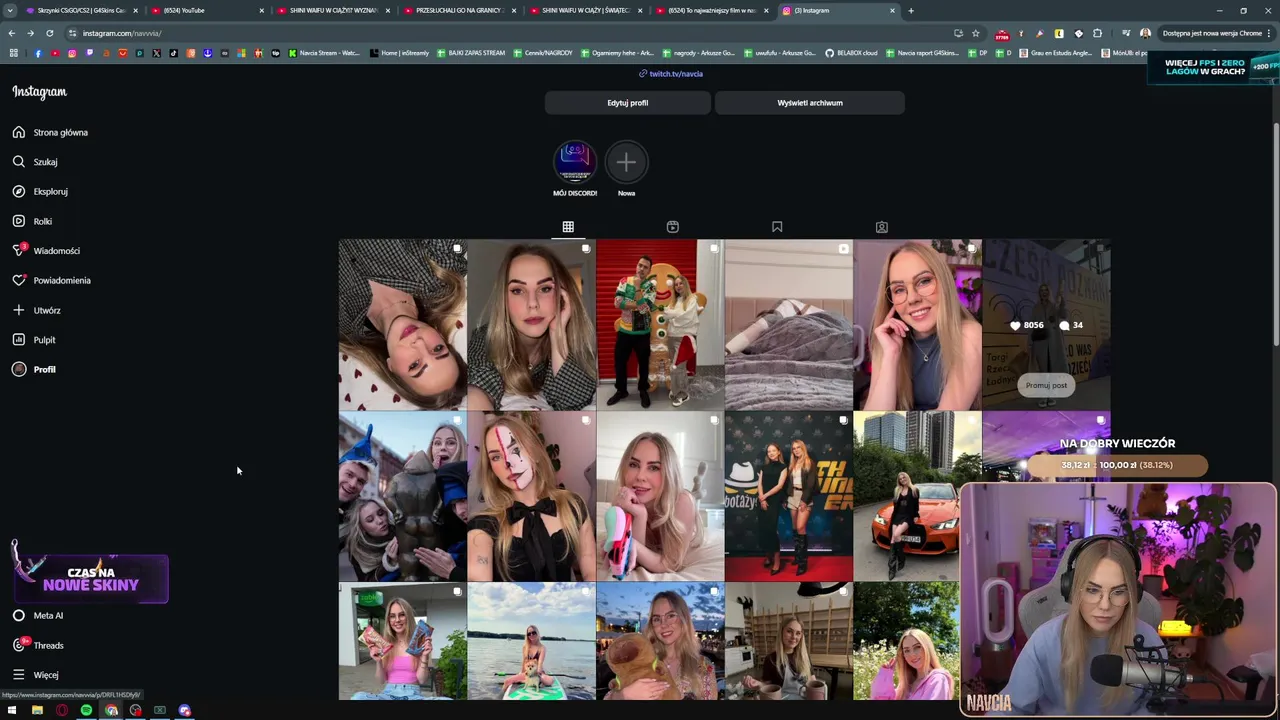Click the 8056 likes heart counter
Screen dimensions: 1280x720
(x=1027, y=325)
